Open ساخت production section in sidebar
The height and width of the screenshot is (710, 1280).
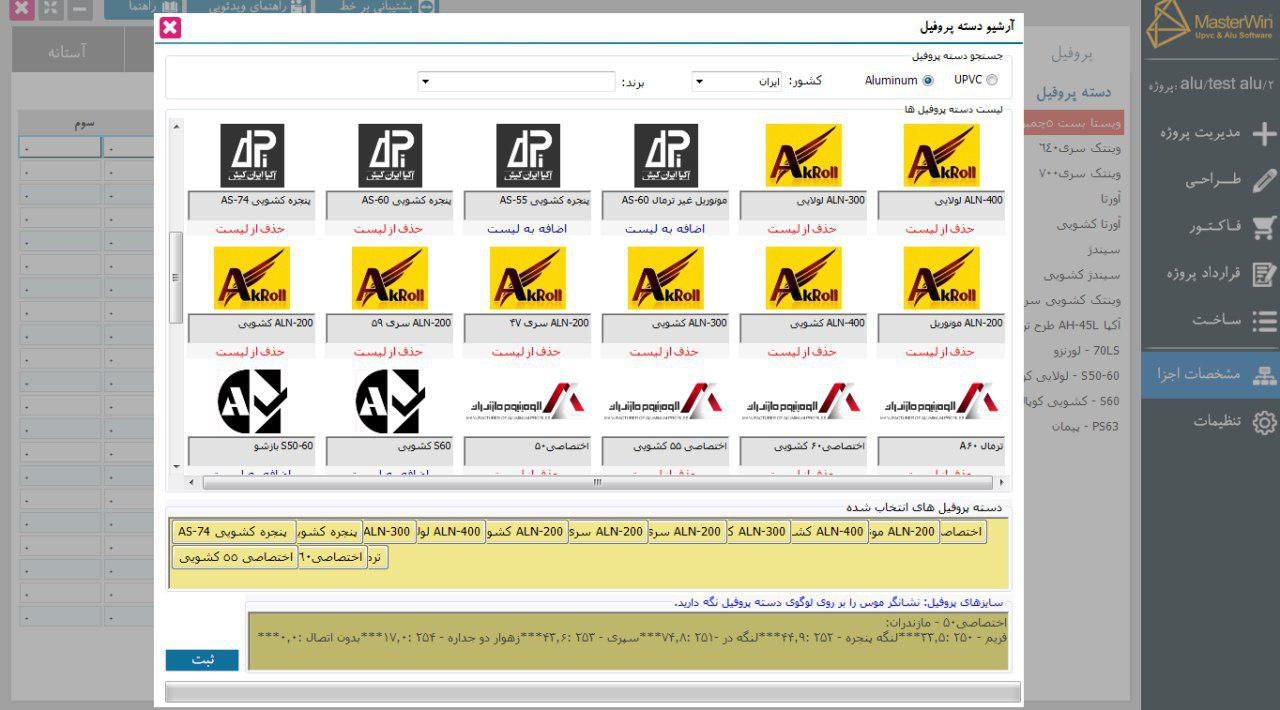1234,321
